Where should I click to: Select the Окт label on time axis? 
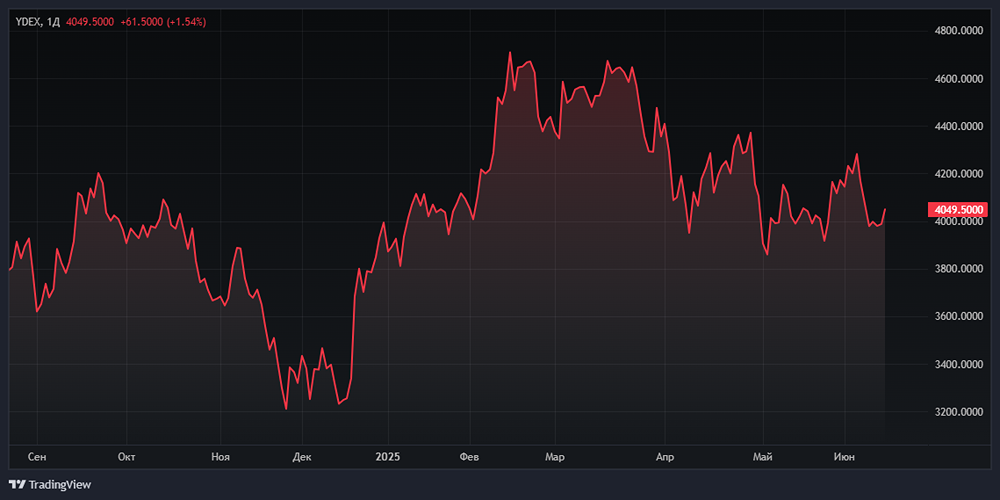coord(126,457)
